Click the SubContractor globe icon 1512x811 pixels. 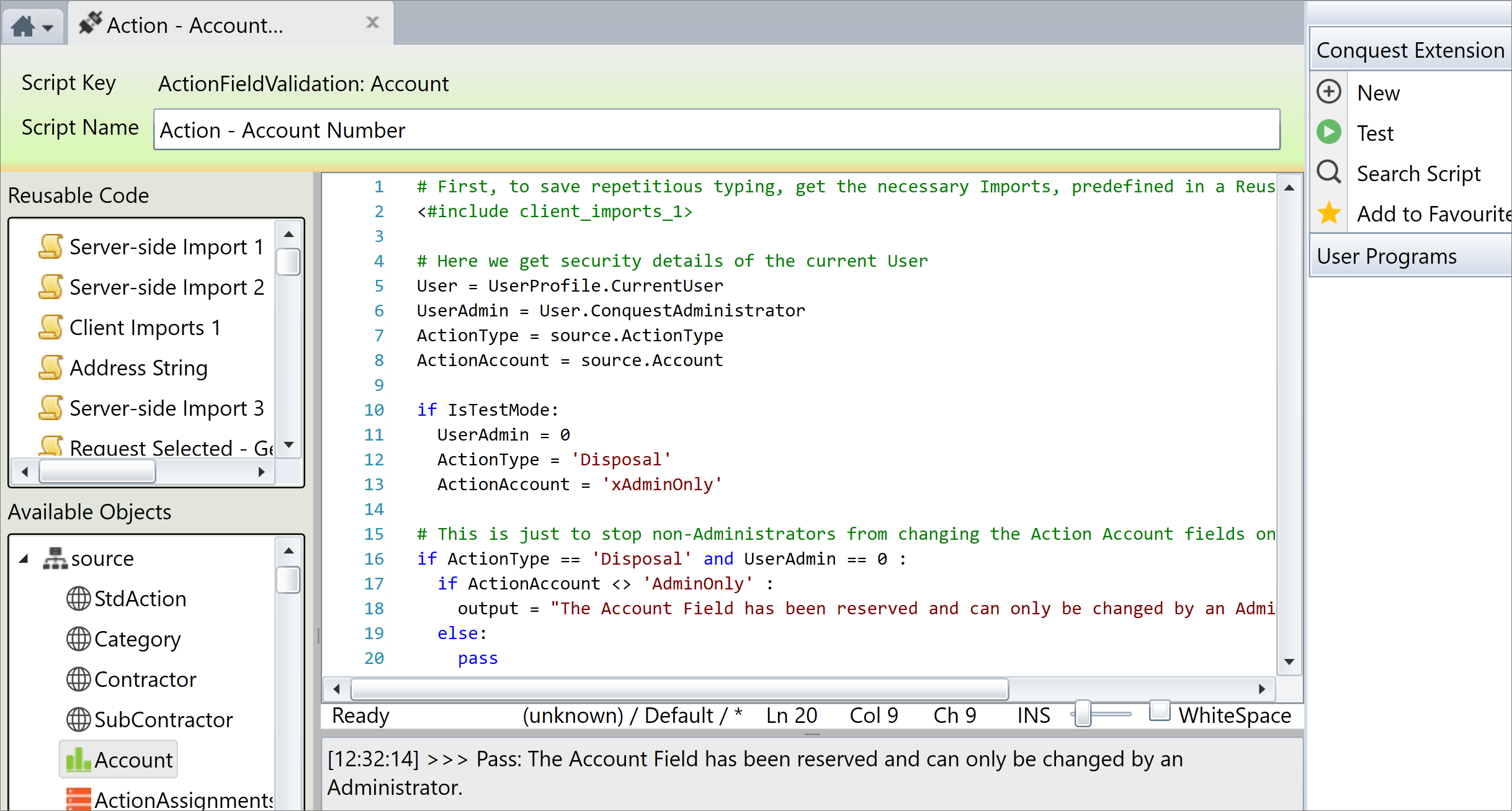[x=78, y=719]
